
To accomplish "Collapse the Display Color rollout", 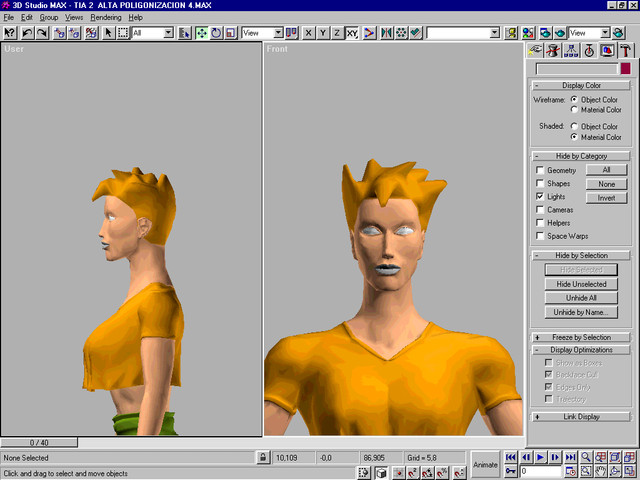I will pyautogui.click(x=581, y=85).
